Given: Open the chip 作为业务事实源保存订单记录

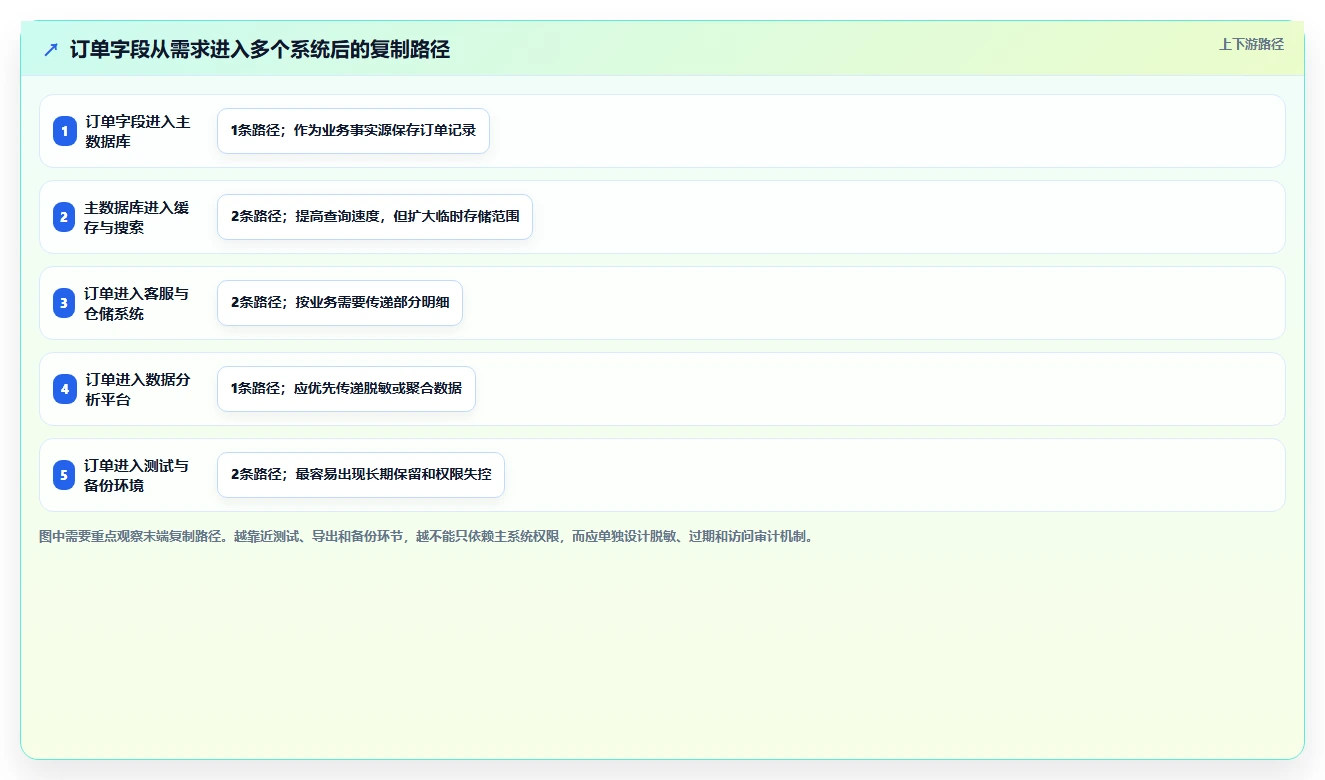Looking at the screenshot, I should tap(353, 131).
